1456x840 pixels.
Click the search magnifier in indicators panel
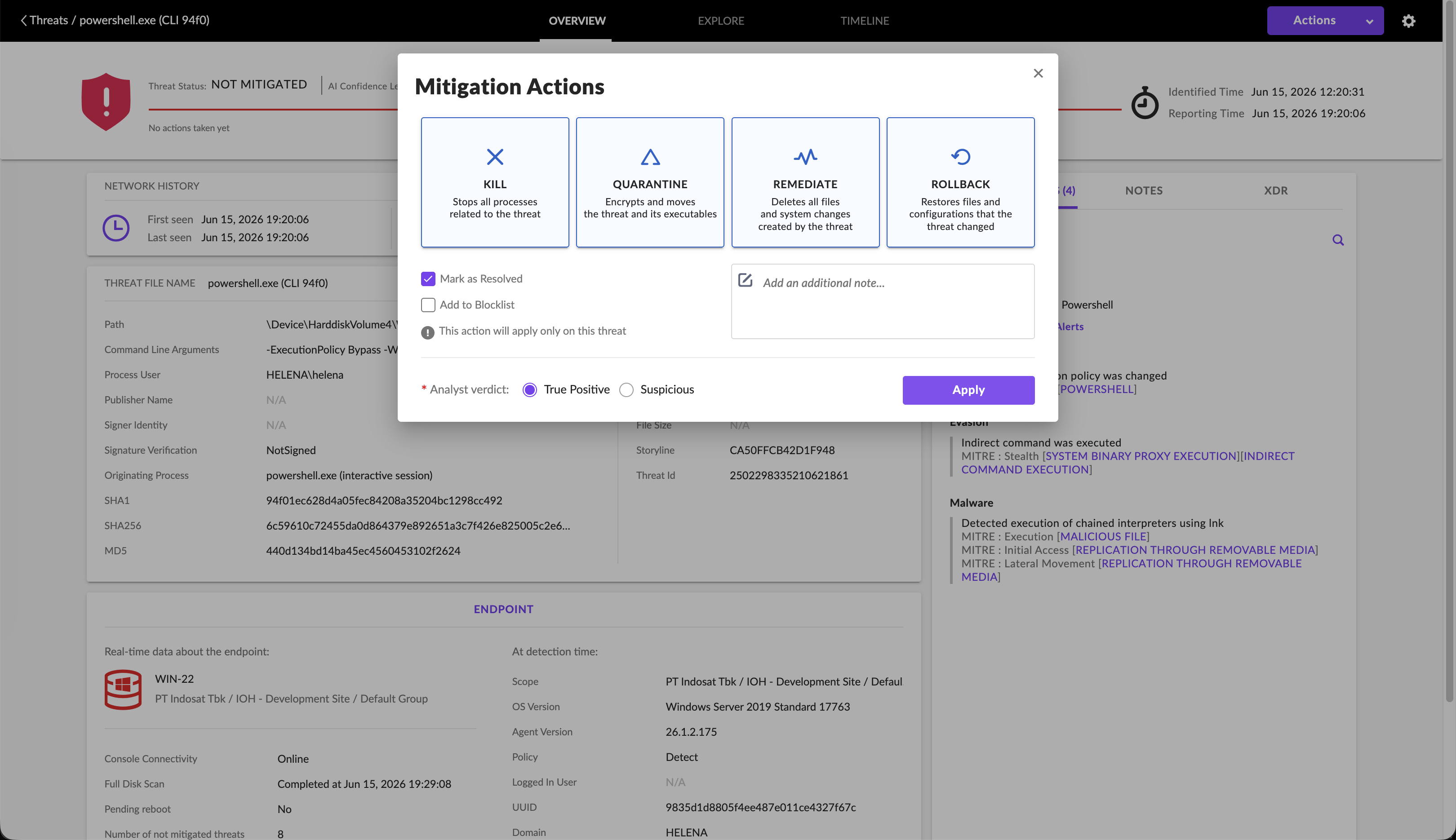pyautogui.click(x=1338, y=240)
